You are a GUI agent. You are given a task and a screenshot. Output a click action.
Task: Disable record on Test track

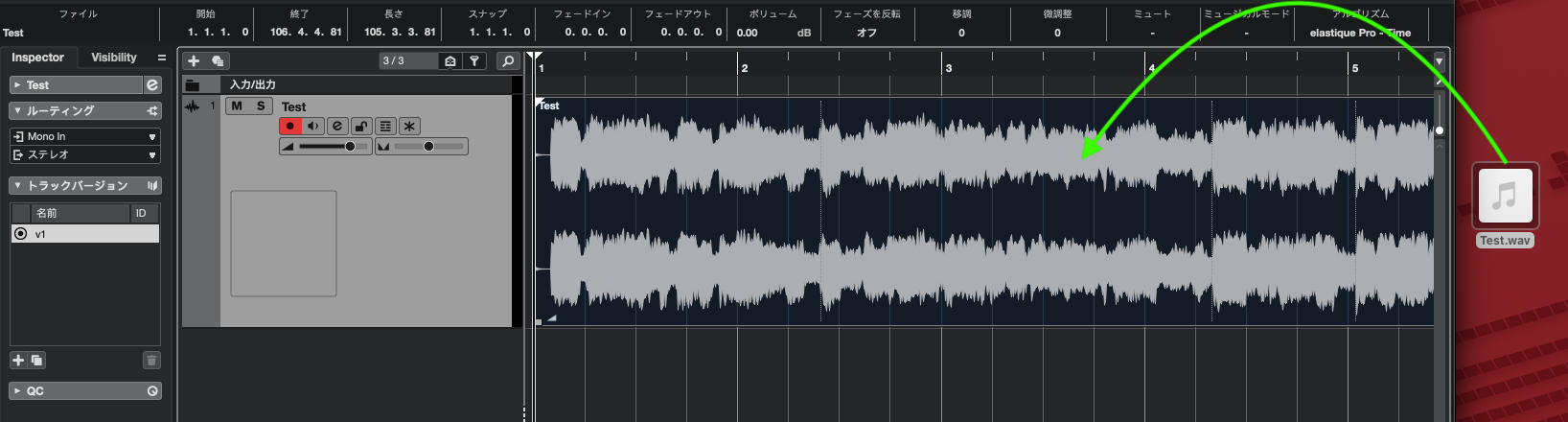pyautogui.click(x=289, y=126)
